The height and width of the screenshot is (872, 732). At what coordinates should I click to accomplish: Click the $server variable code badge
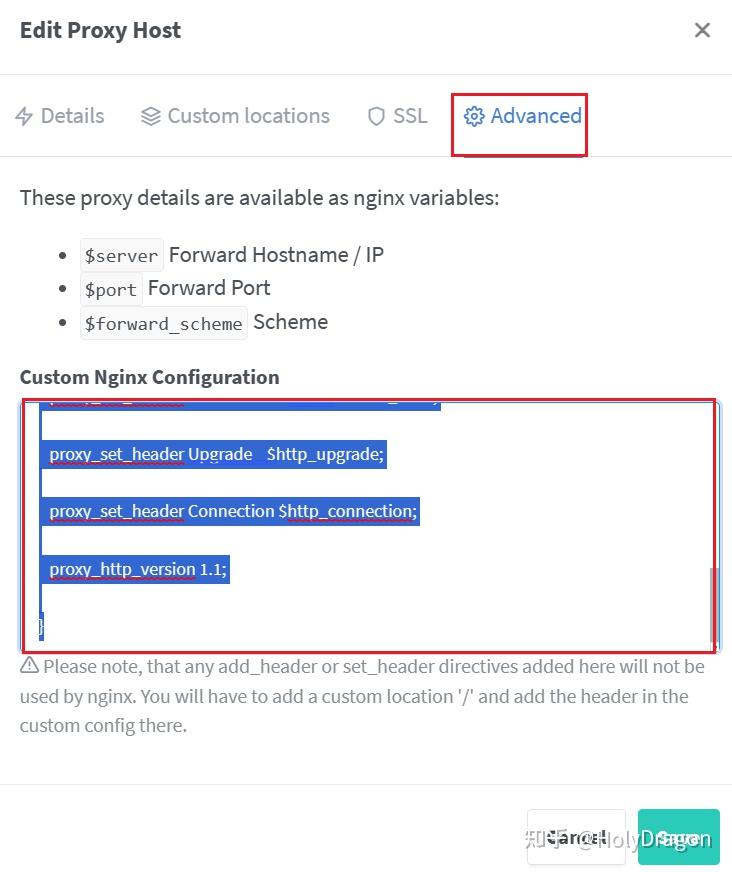click(121, 255)
